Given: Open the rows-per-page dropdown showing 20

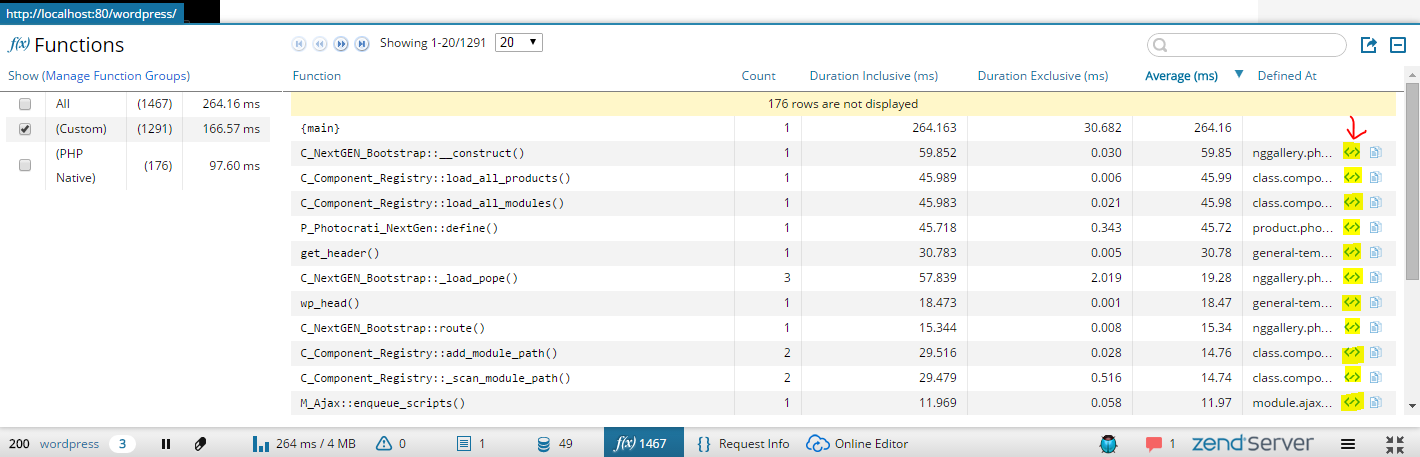Looking at the screenshot, I should tap(519, 42).
